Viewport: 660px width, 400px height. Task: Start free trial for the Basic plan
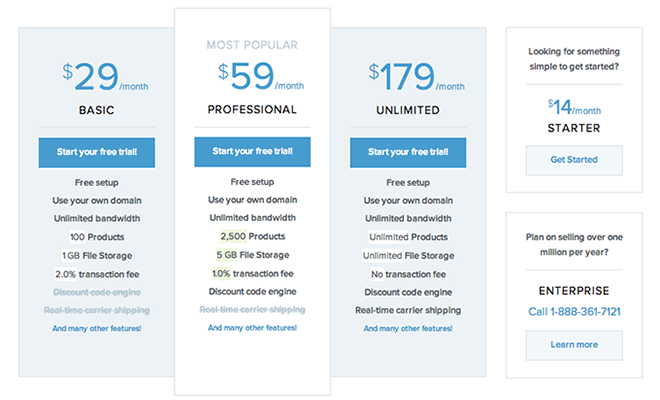[x=97, y=152]
